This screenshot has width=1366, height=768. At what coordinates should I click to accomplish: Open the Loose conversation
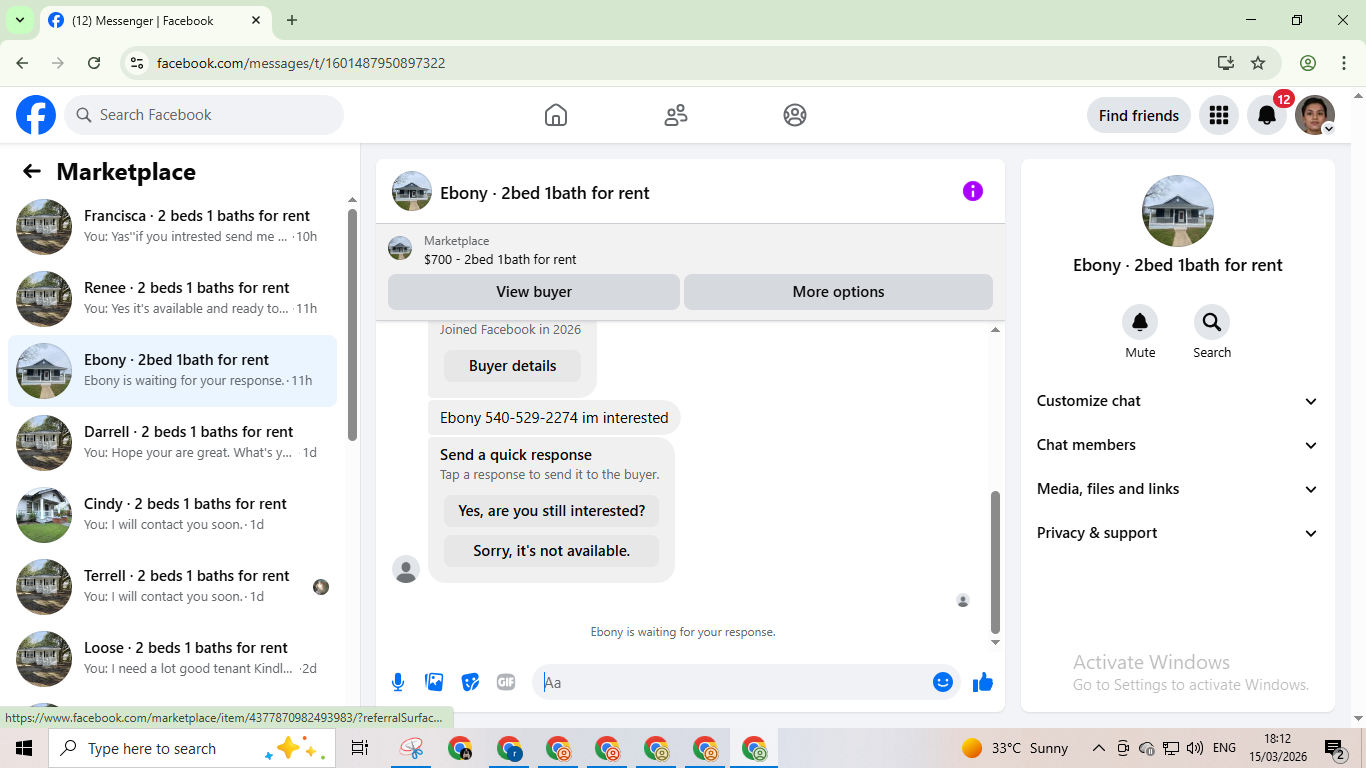tap(172, 659)
